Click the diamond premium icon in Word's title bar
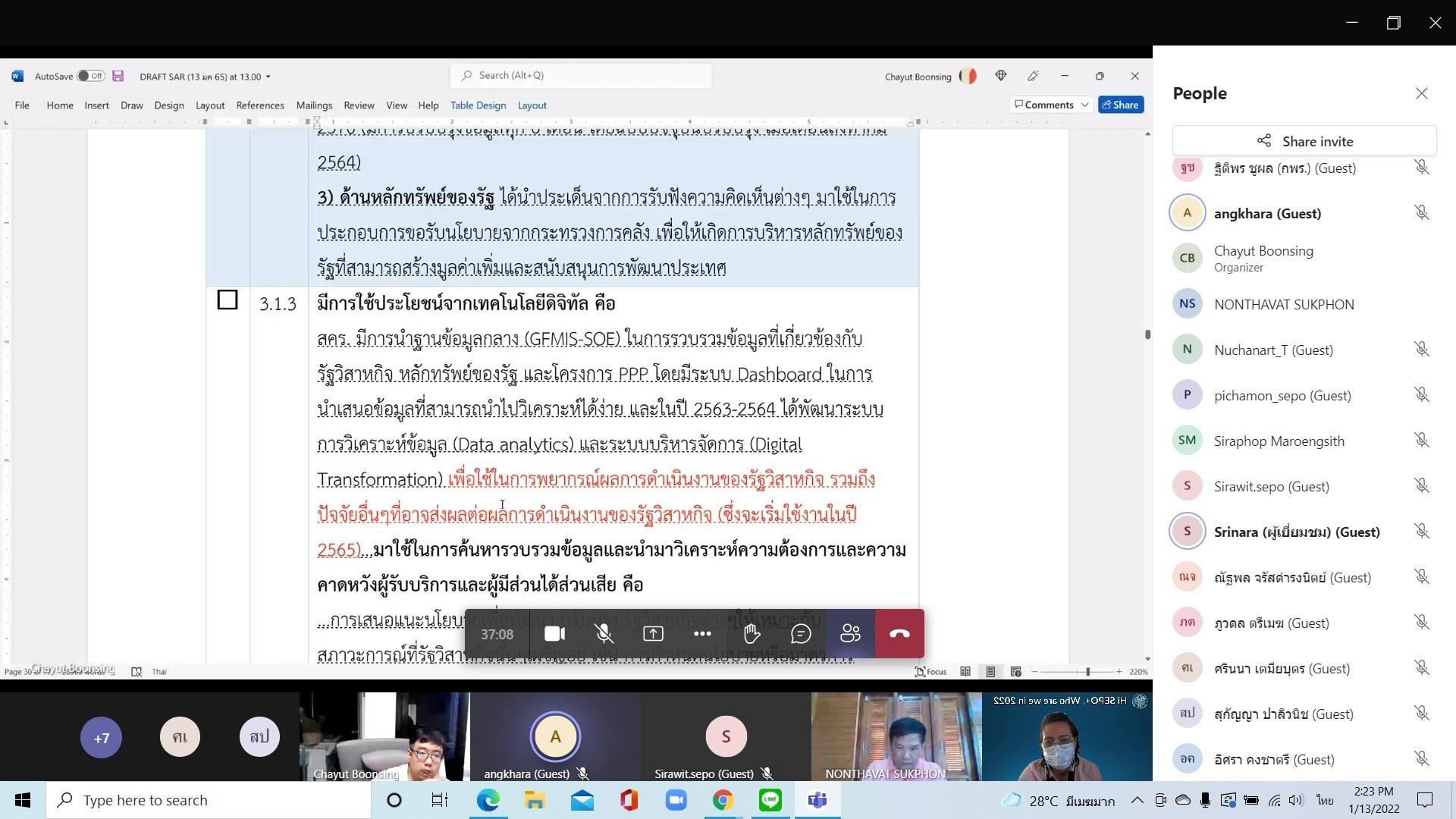1456x819 pixels. pos(1001,76)
